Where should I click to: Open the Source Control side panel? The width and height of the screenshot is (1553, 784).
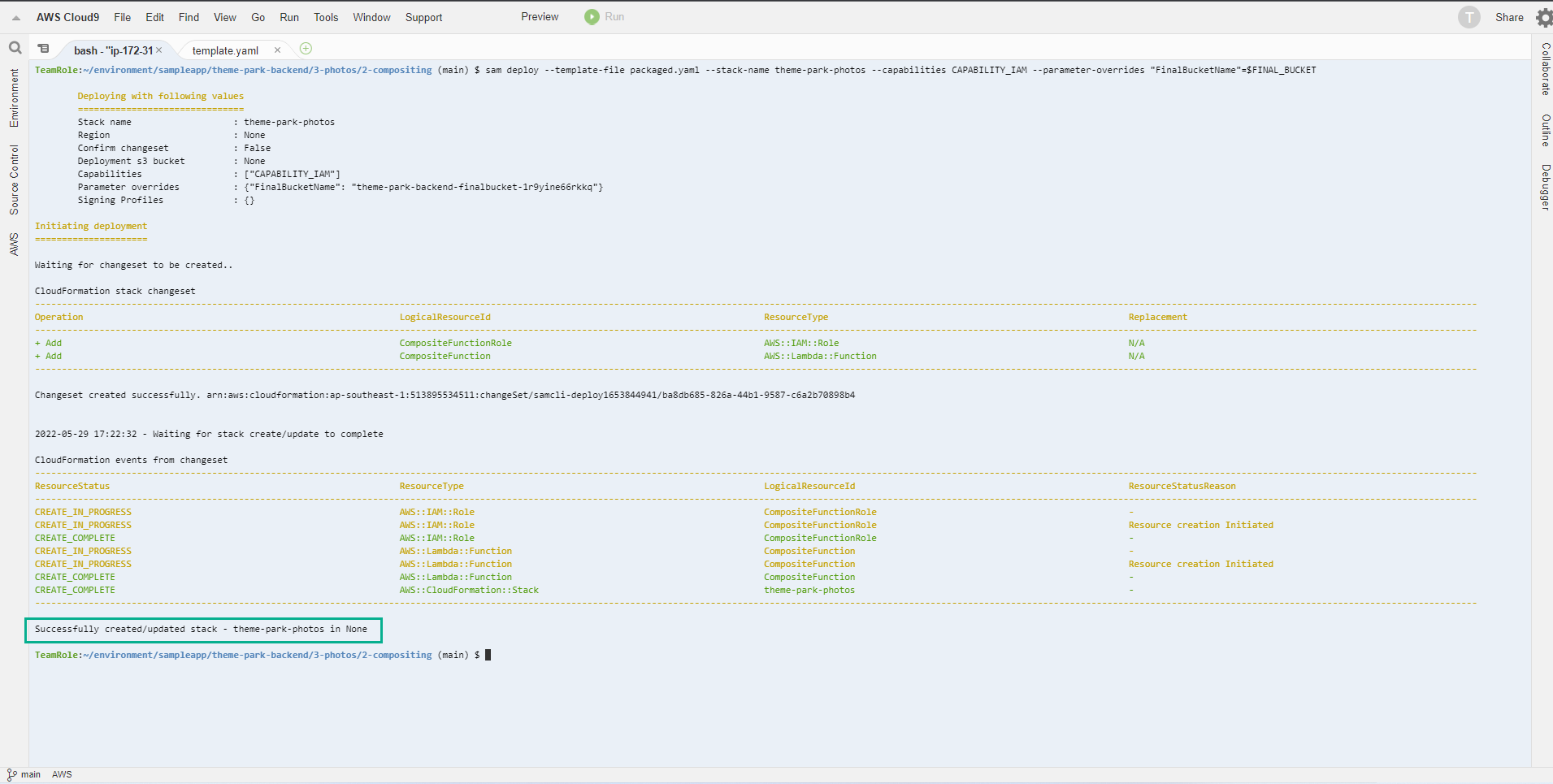14,180
